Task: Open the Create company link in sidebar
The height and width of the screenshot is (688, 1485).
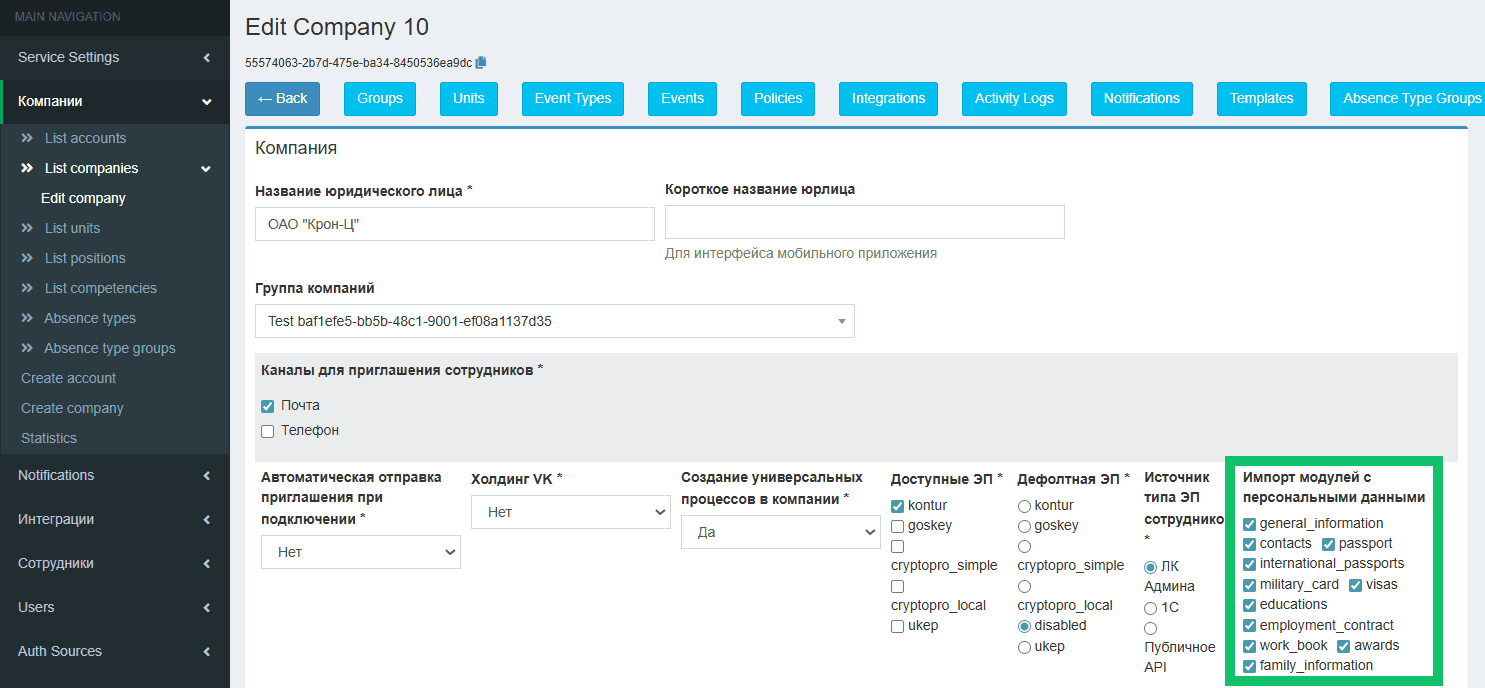Action: (72, 408)
